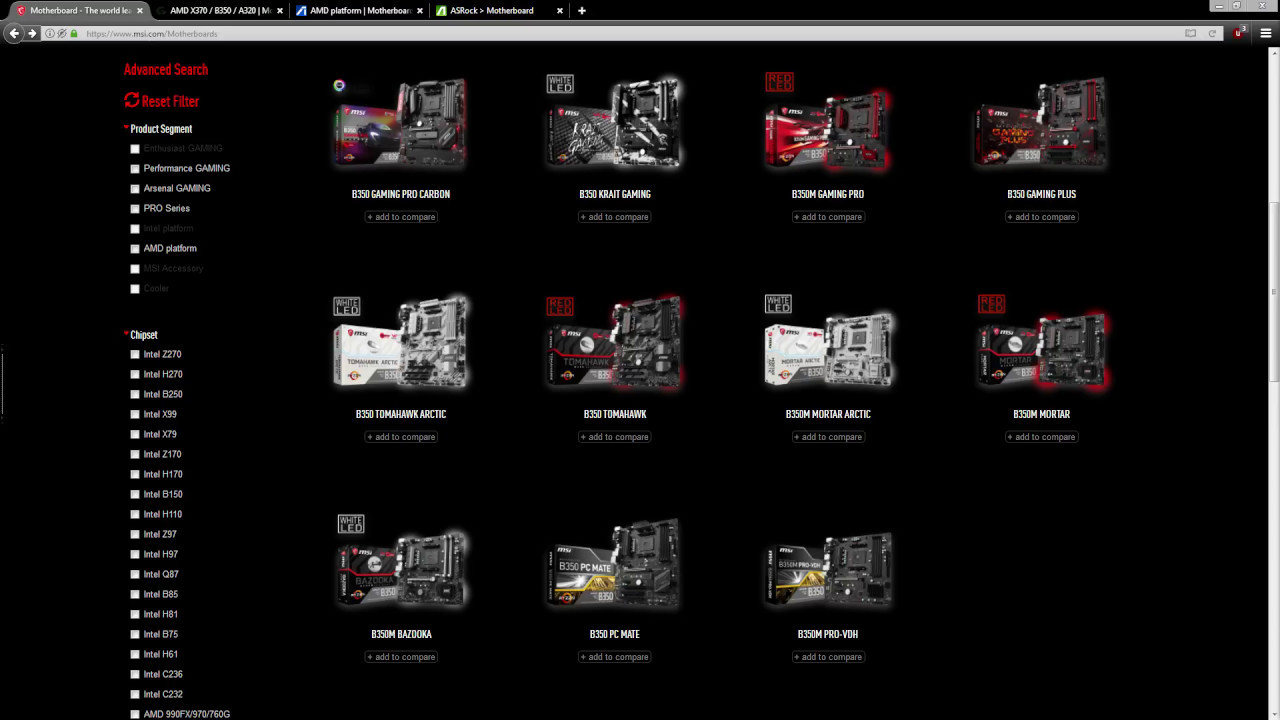The width and height of the screenshot is (1280, 720).
Task: Click the WHITE LED badge on B350M Mortar Arctic
Action: click(x=778, y=304)
